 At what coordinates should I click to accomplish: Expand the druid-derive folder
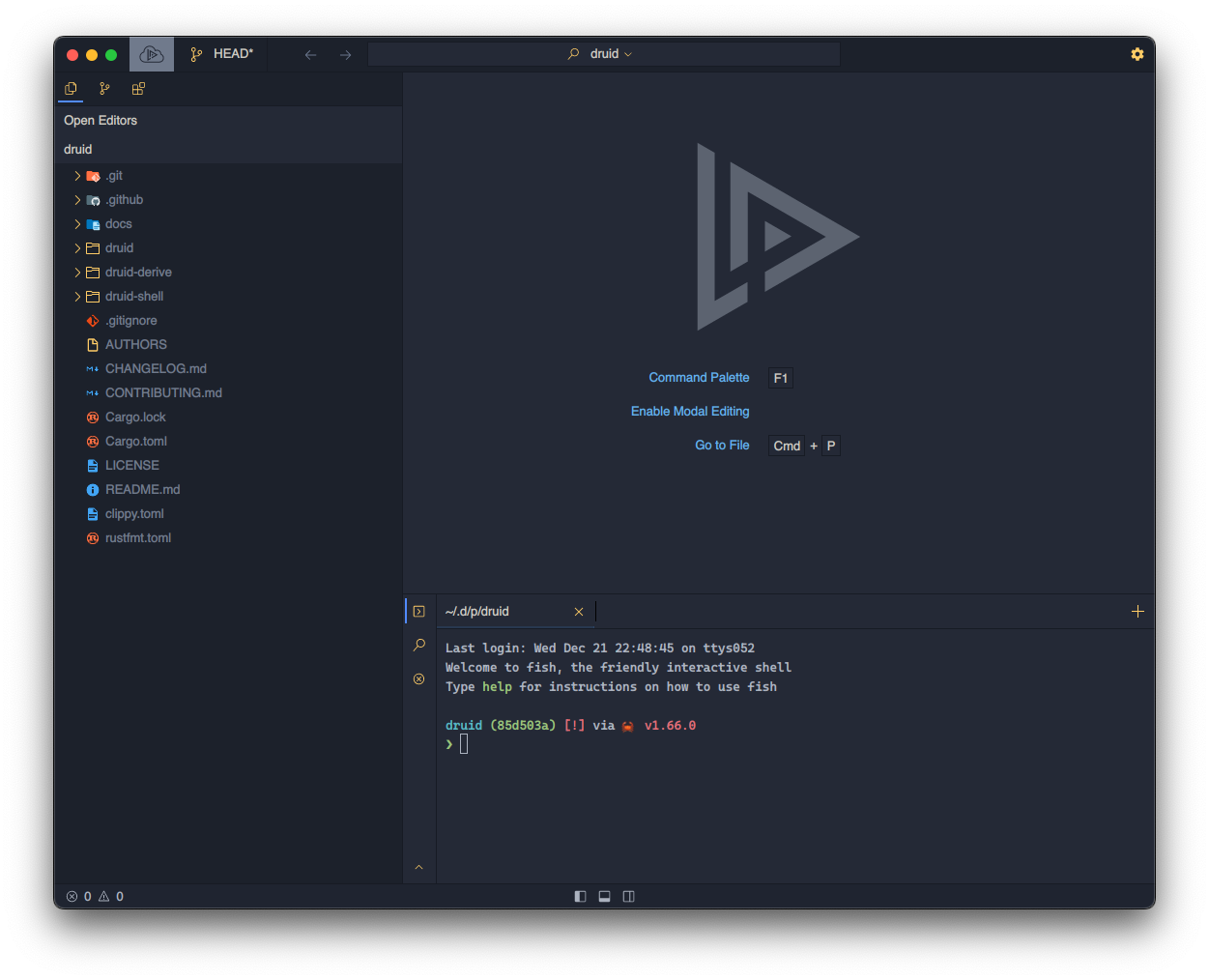pos(138,273)
